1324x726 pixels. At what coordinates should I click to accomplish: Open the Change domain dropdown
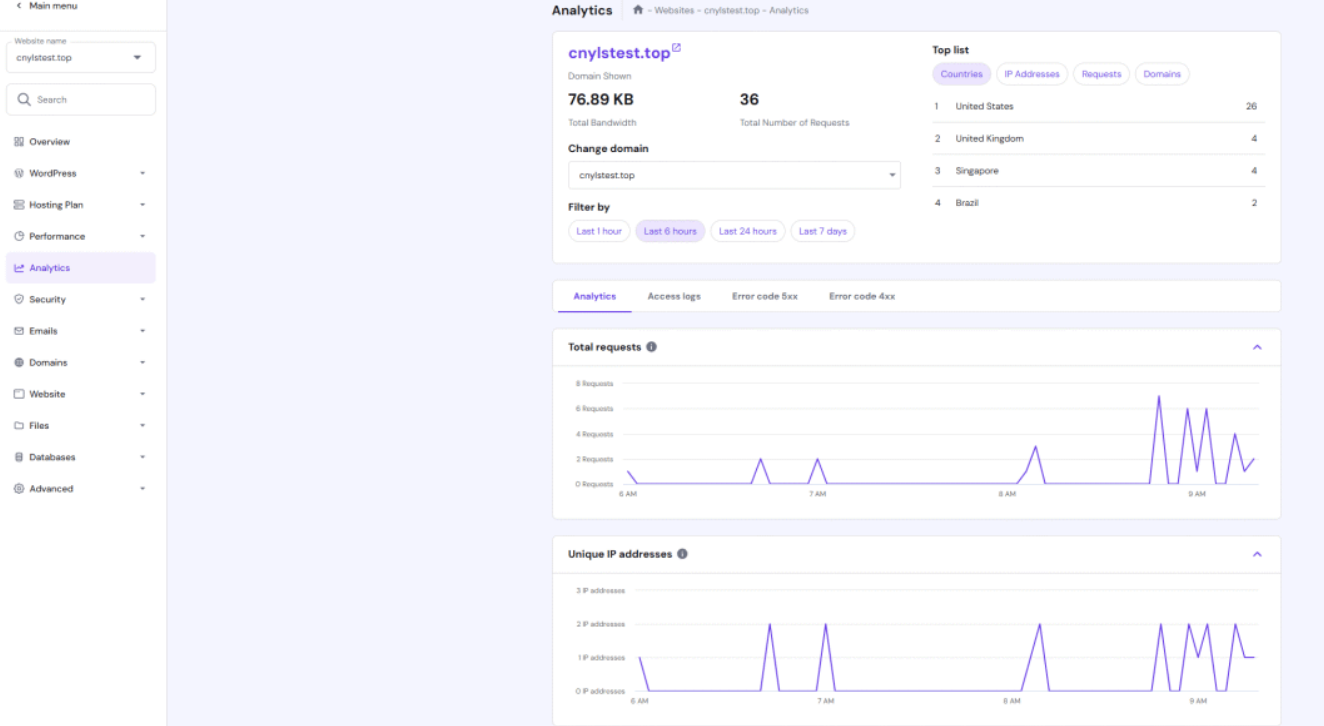[734, 175]
